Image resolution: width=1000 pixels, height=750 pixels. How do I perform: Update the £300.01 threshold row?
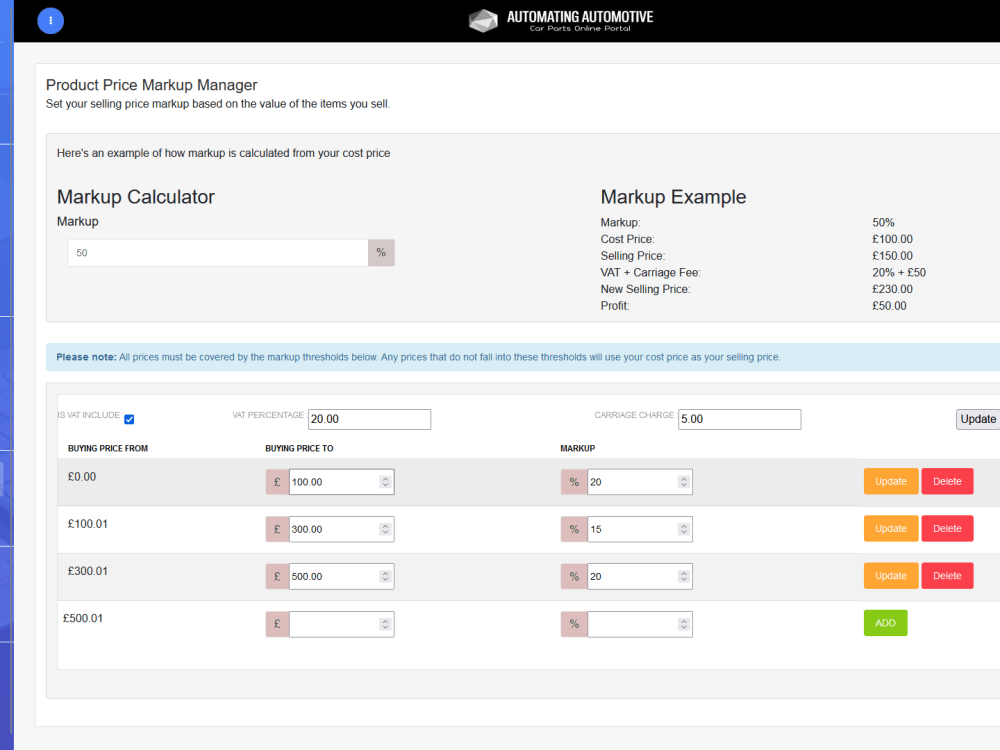[891, 576]
